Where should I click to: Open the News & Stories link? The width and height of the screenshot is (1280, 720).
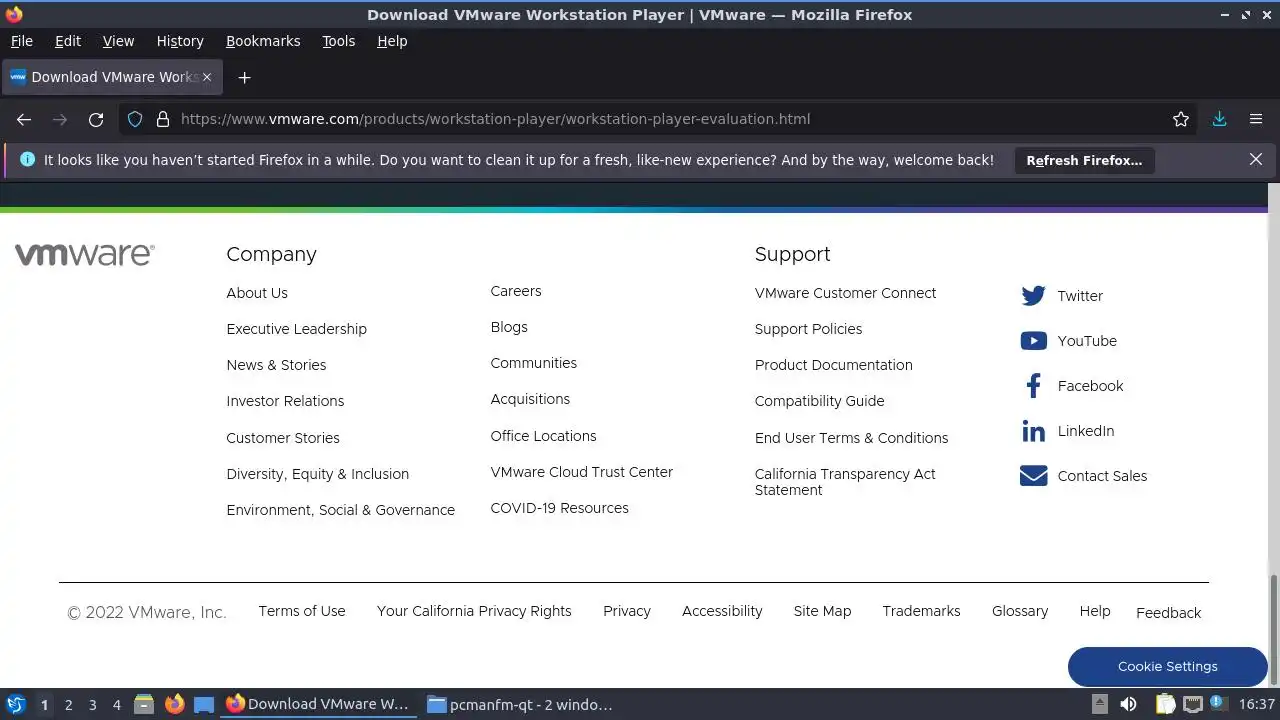coord(276,365)
